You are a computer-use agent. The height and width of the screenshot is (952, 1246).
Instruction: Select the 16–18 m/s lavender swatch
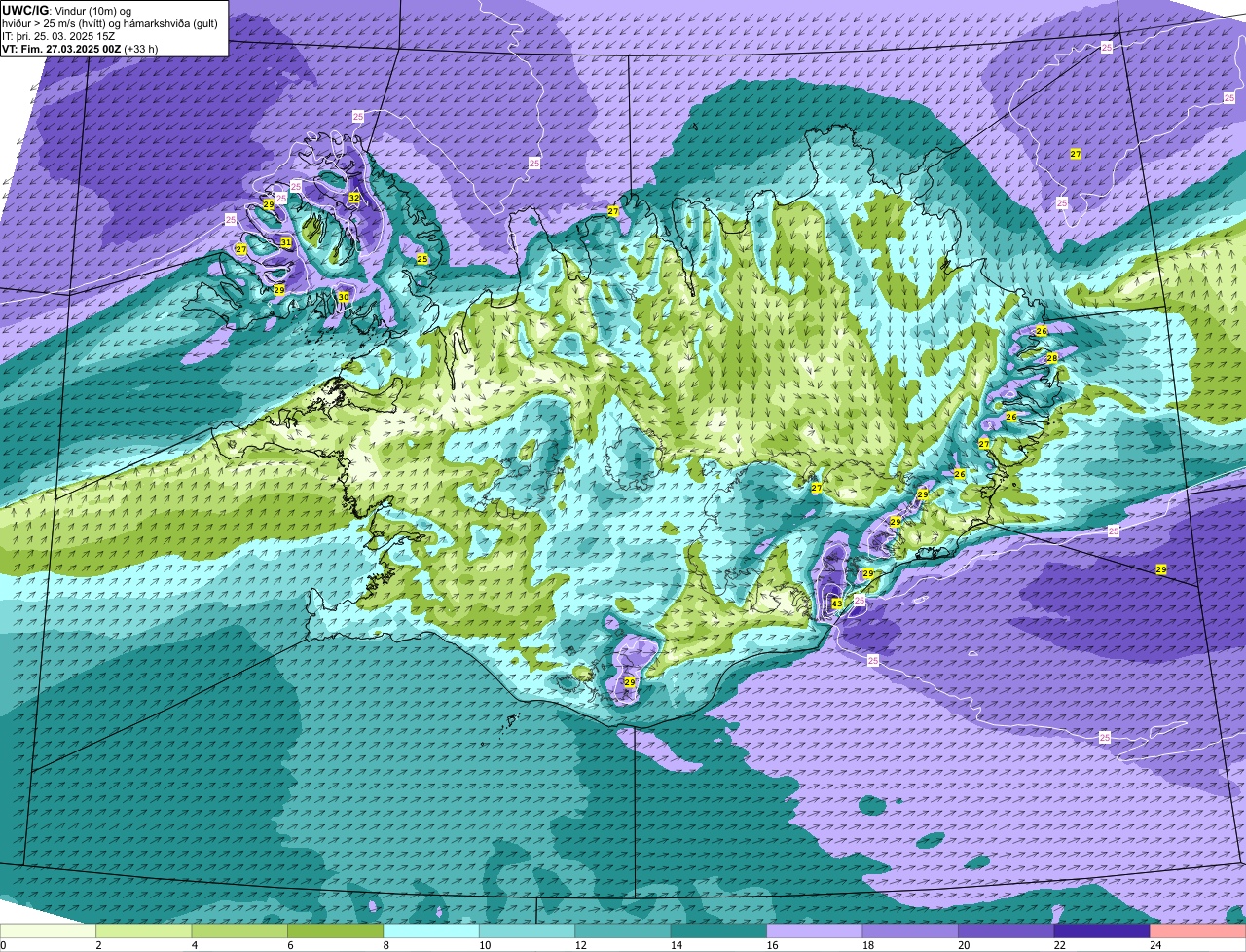click(x=816, y=931)
